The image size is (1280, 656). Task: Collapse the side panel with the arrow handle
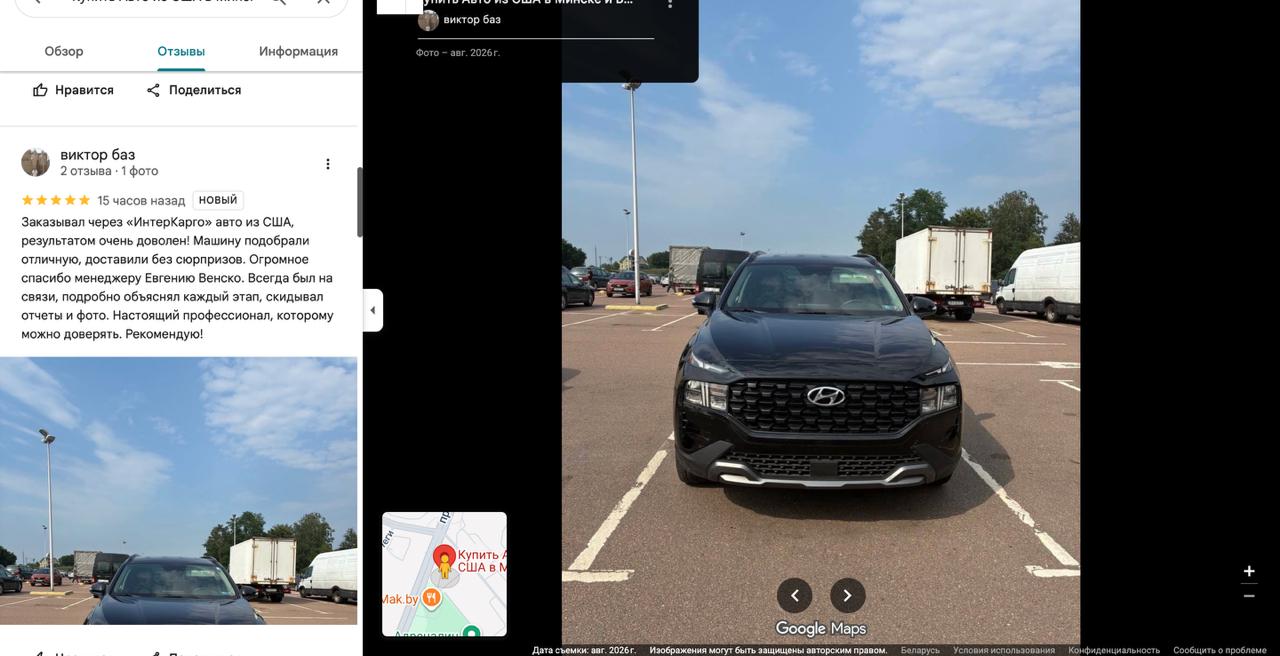click(373, 310)
